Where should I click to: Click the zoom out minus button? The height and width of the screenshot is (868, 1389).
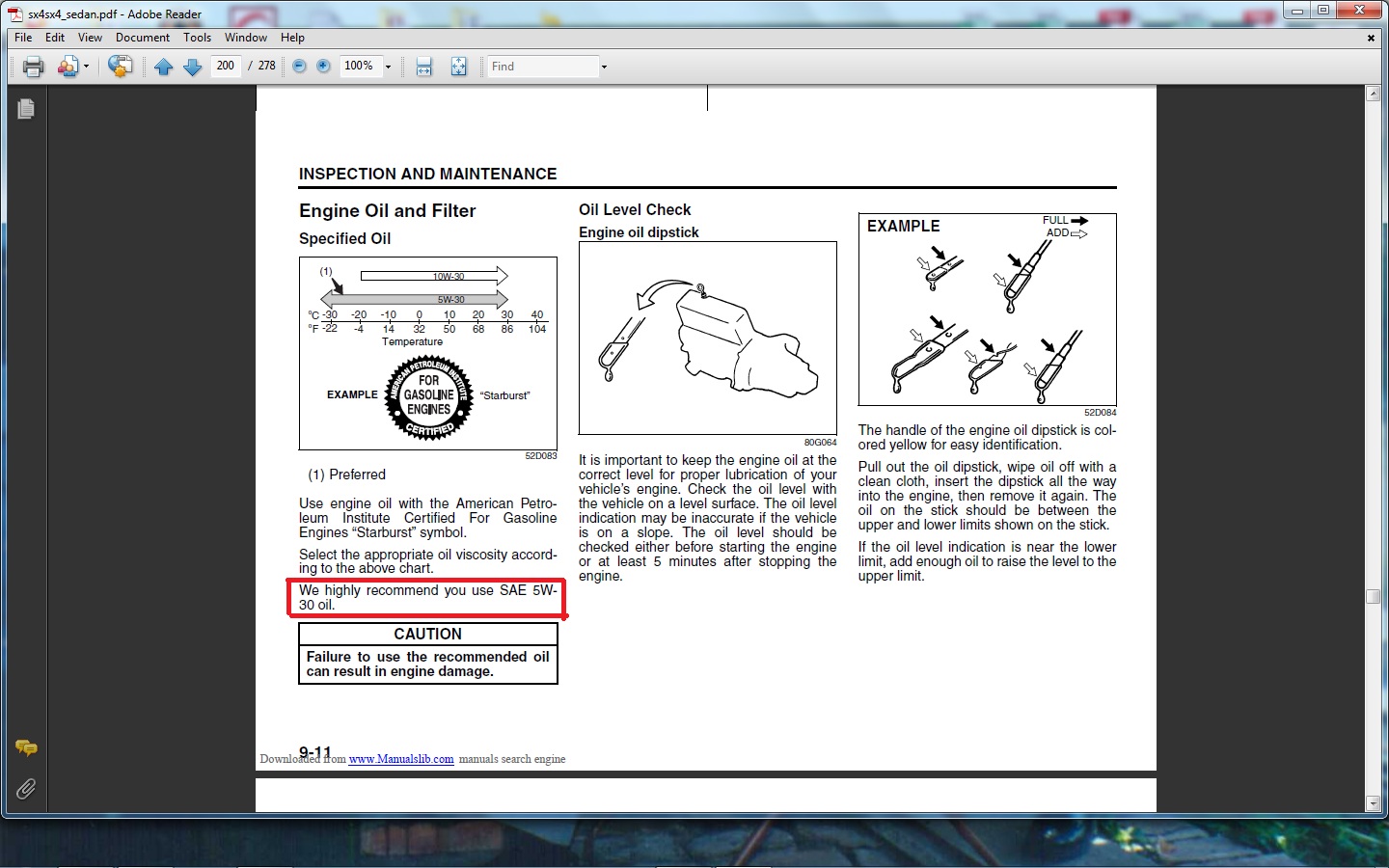299,66
